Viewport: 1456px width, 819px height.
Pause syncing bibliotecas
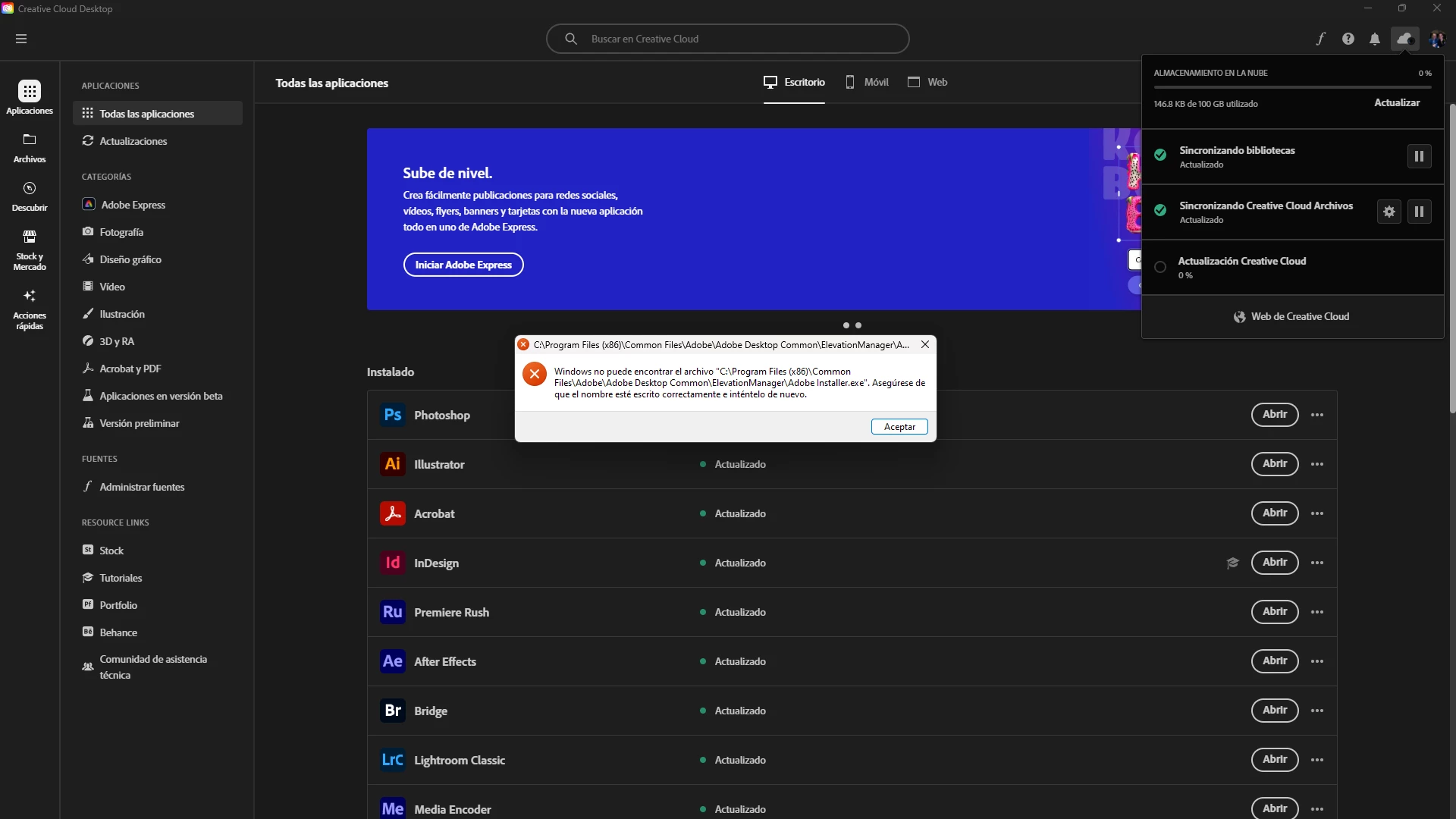(1419, 156)
